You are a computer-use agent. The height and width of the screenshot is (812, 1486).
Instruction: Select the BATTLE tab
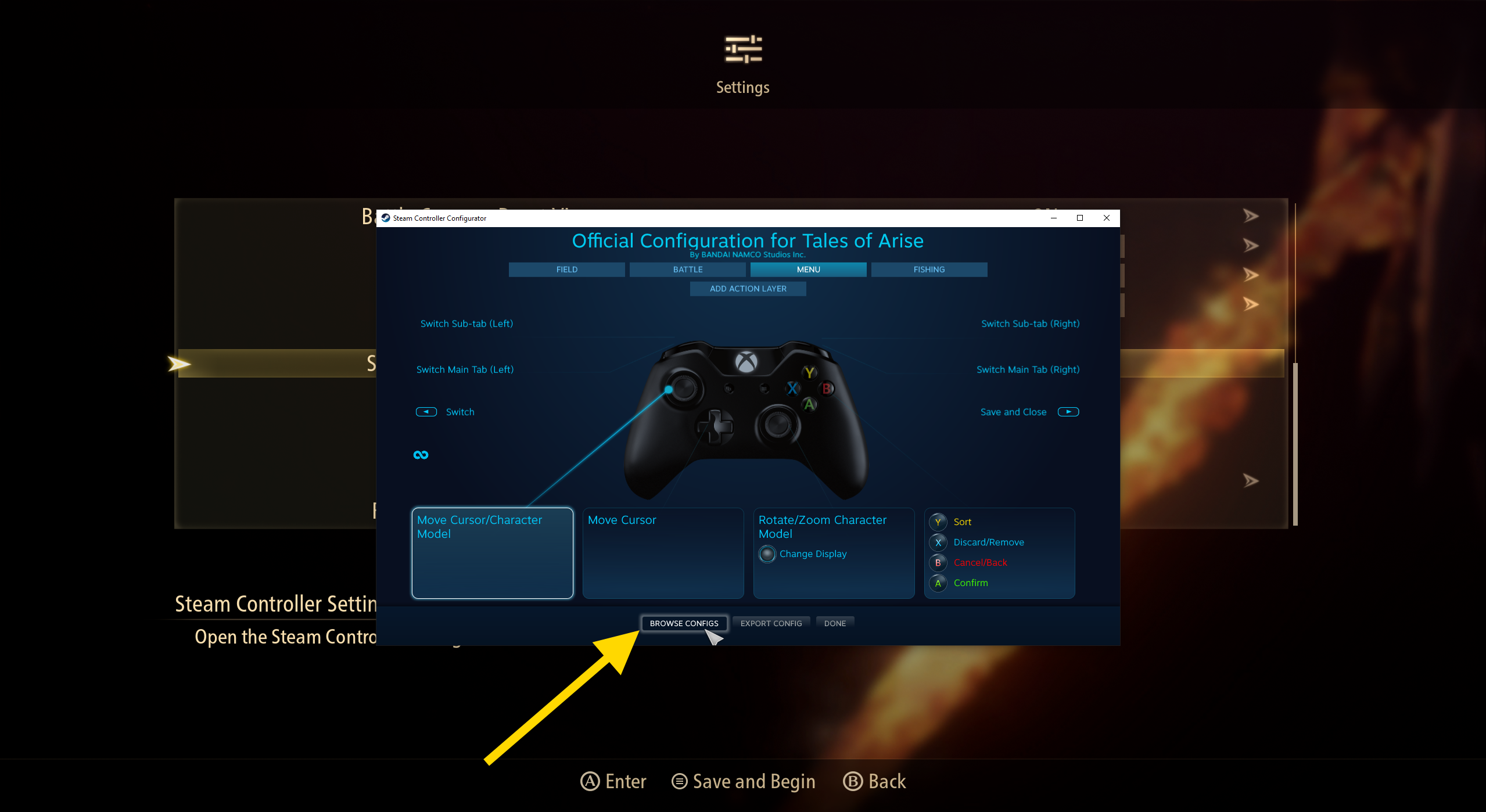[687, 269]
